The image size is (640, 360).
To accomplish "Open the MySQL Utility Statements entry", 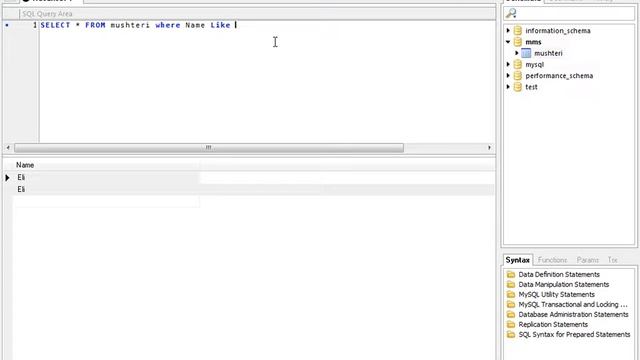I will (x=556, y=294).
